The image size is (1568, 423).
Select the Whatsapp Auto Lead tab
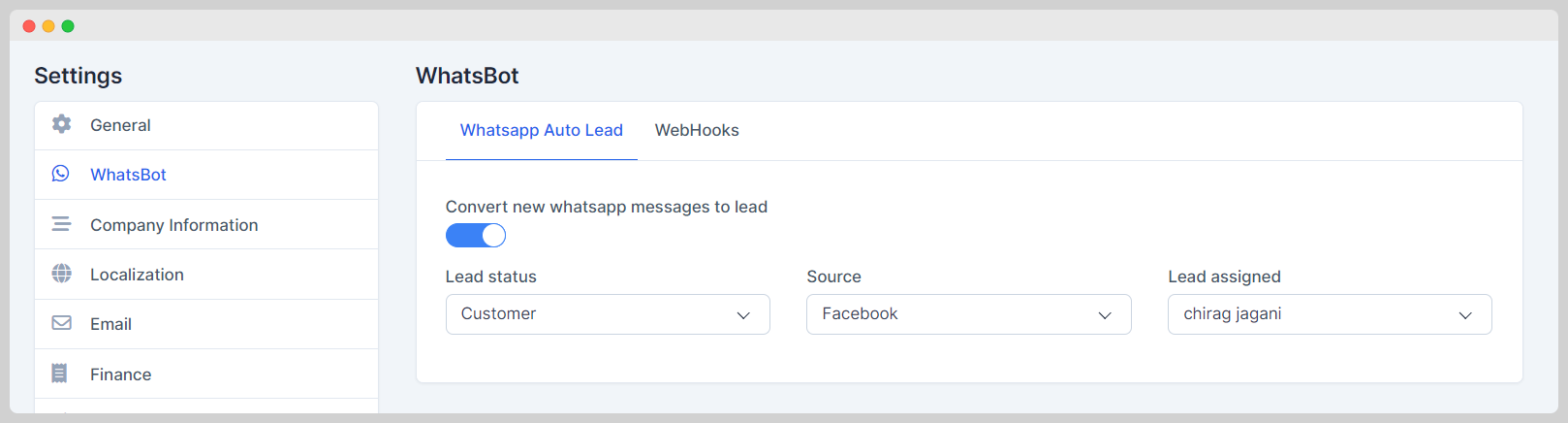(542, 130)
